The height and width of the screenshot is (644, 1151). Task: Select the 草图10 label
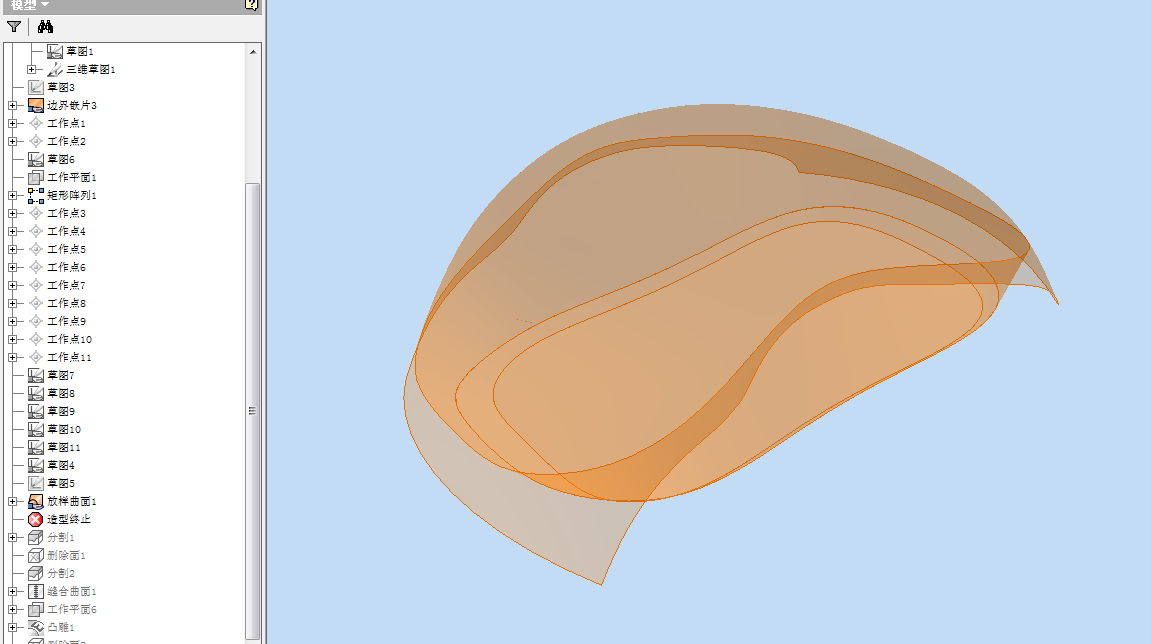tap(64, 430)
